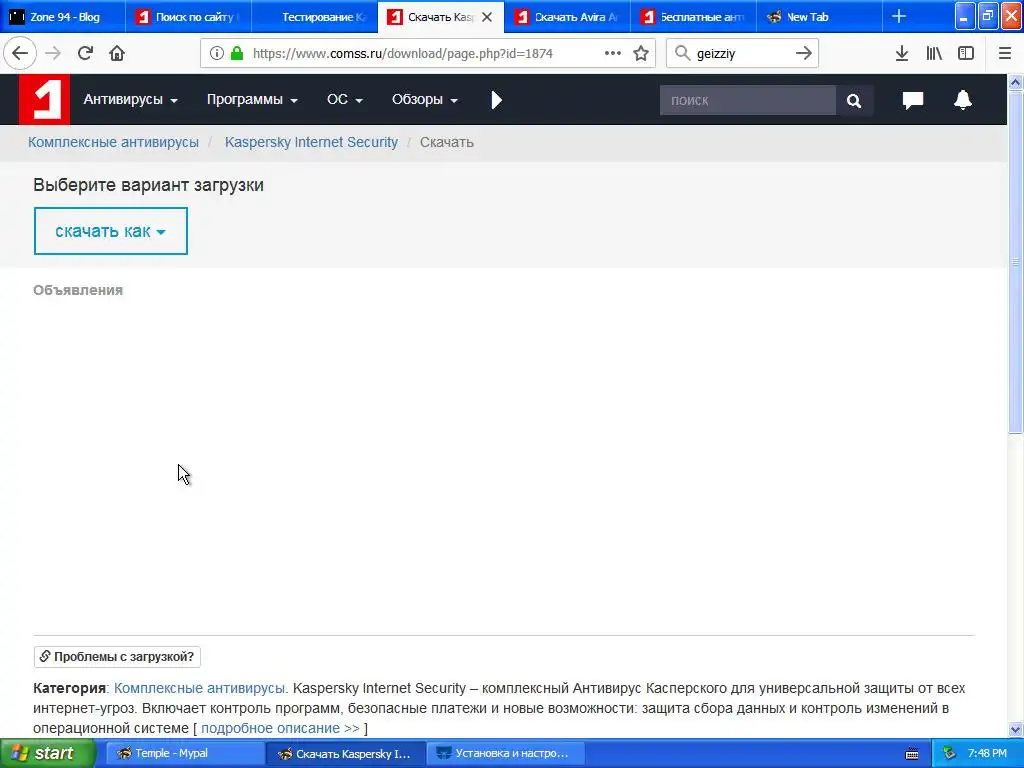Close the Скачать Kaspersky tab
Screen dimensions: 1024x768
(487, 17)
